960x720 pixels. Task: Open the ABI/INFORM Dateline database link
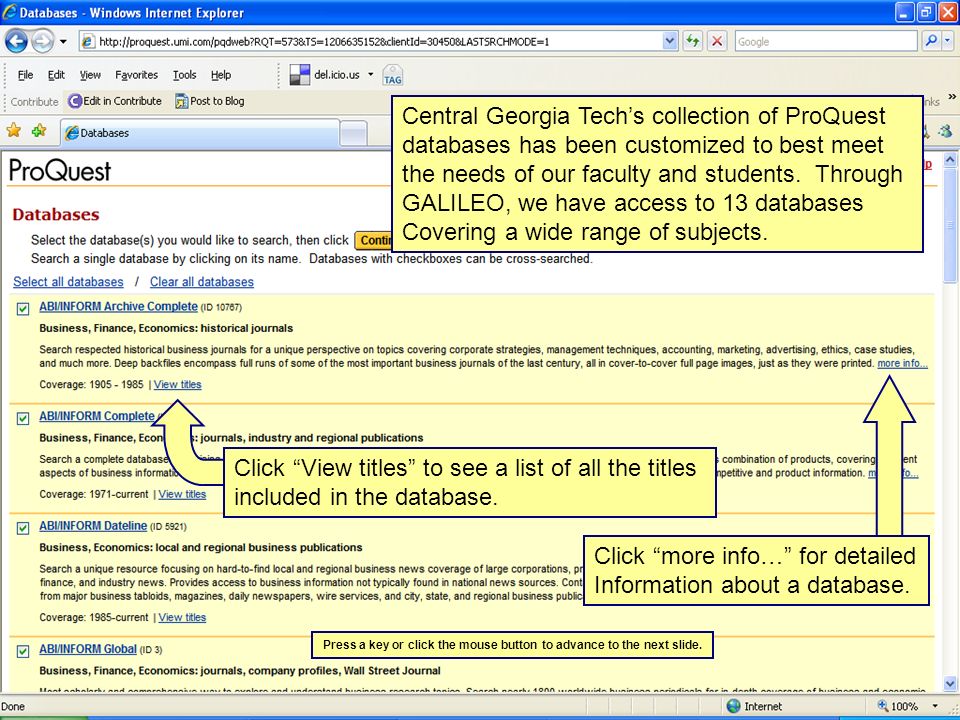[93, 525]
